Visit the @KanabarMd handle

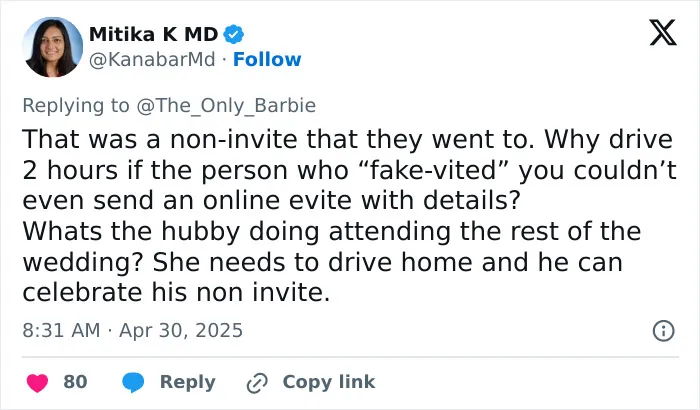[152, 59]
